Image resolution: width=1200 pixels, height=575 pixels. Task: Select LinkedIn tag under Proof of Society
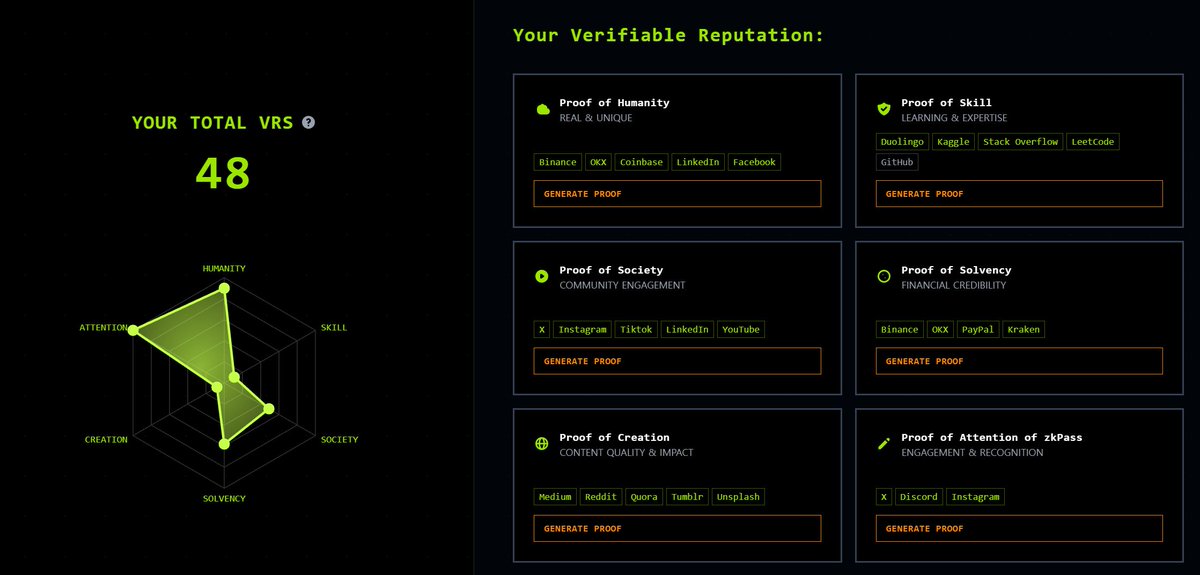click(687, 329)
